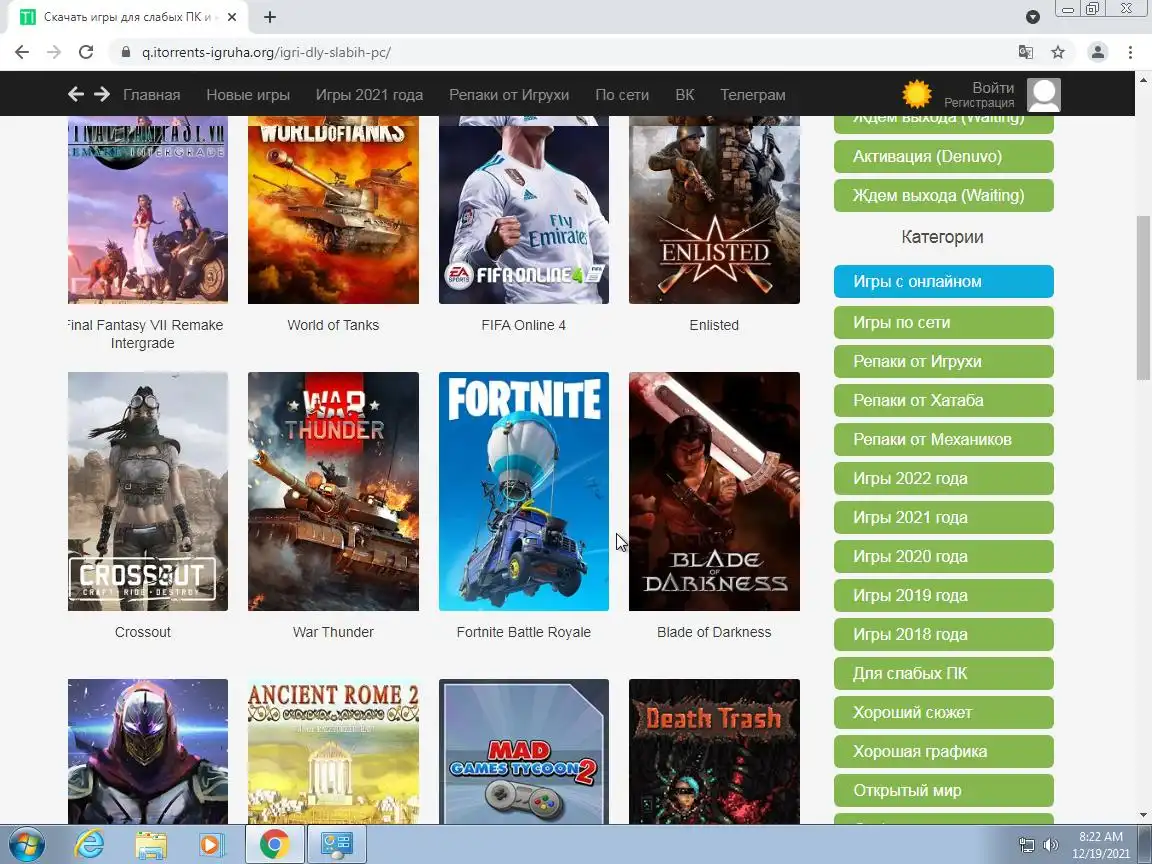The height and width of the screenshot is (864, 1152).
Task: Open the Fortnite cover image
Action: tap(524, 492)
